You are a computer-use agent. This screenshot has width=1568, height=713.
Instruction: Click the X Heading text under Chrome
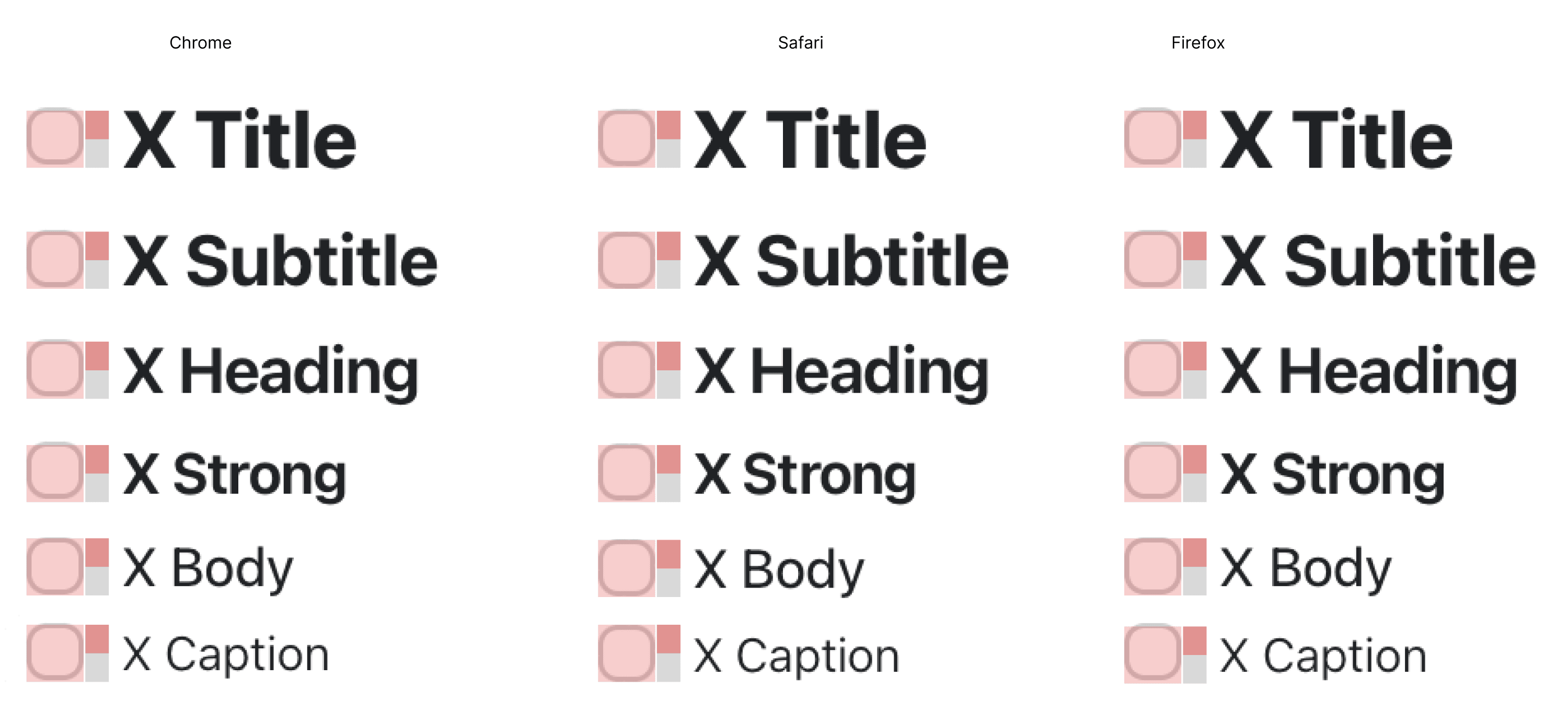point(271,372)
